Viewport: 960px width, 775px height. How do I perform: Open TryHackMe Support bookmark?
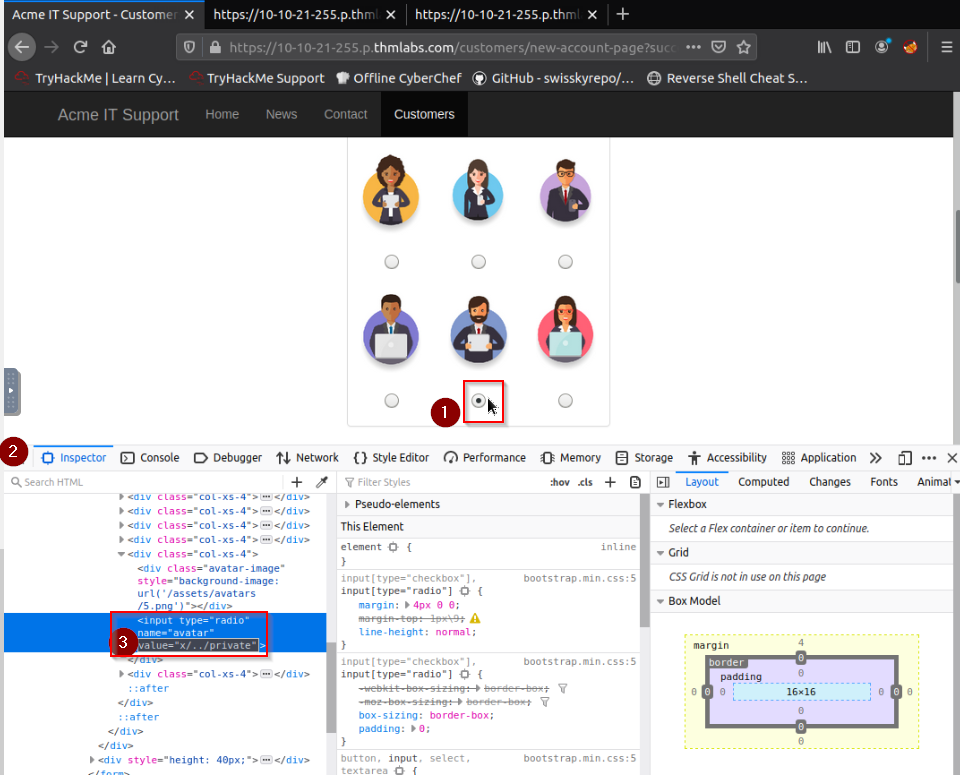[x=257, y=78]
